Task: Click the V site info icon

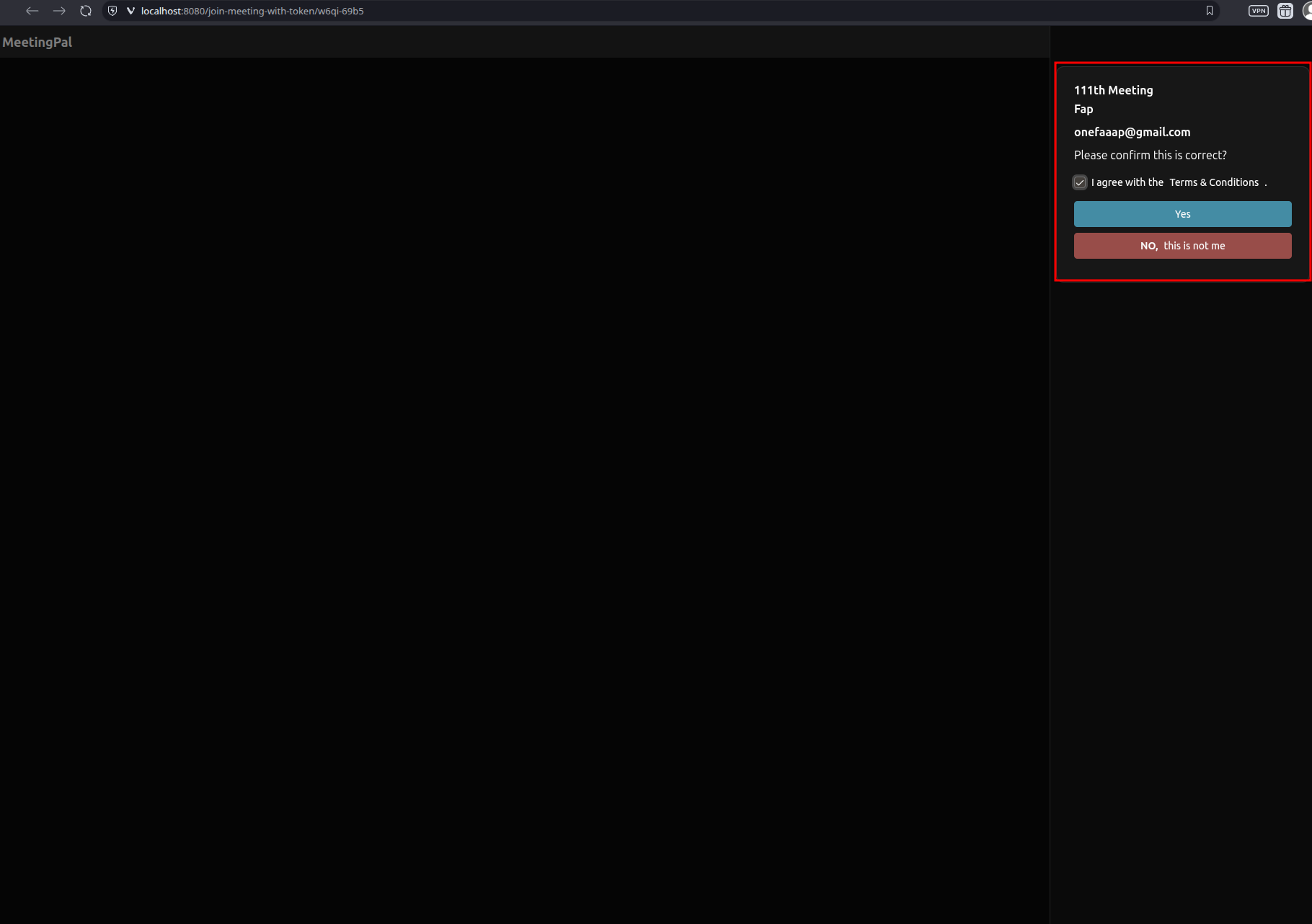Action: coord(130,11)
